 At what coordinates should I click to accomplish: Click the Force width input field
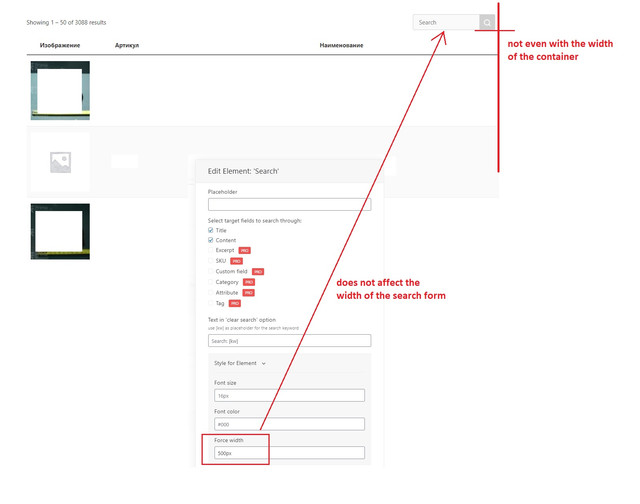coord(289,453)
